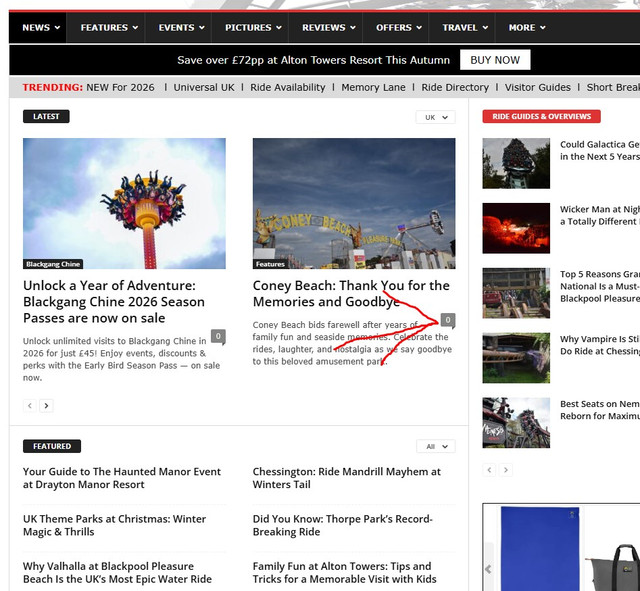Screen dimensions: 640x591
Task: Go to next page of Ride Guides
Action: tap(506, 470)
